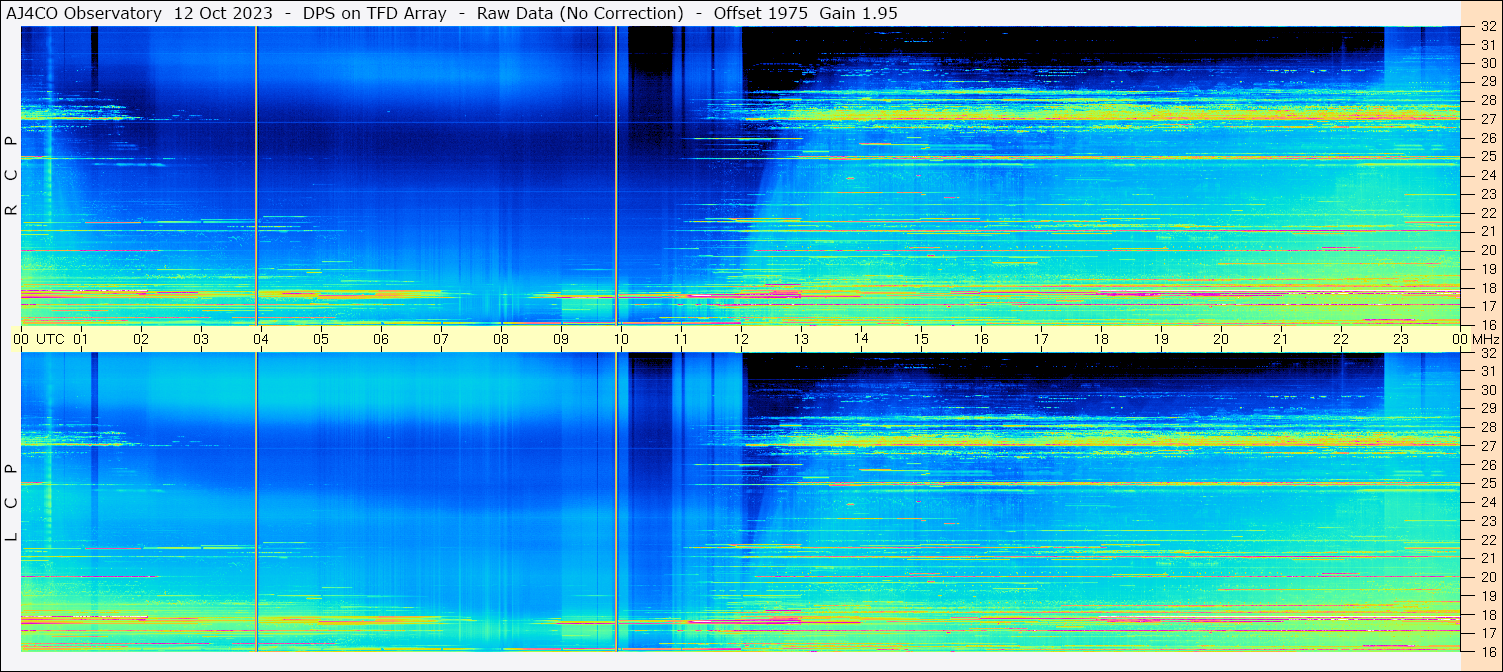The height and width of the screenshot is (672, 1503).
Task: Select the 25 MHz label on RCP panel
Action: point(1486,157)
